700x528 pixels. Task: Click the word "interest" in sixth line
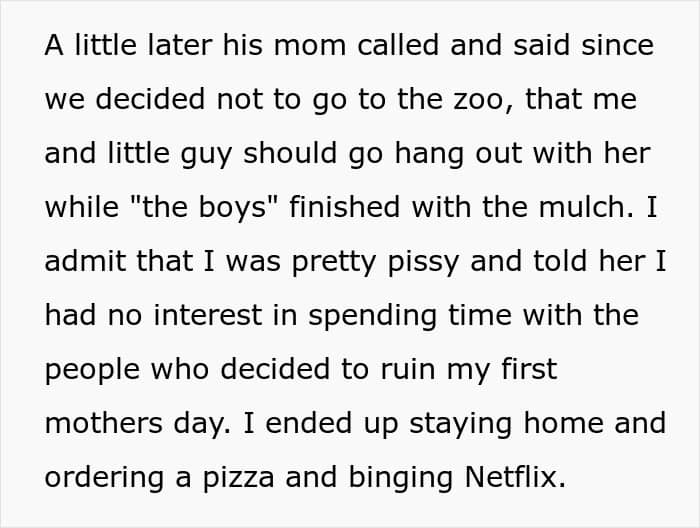coord(208,315)
